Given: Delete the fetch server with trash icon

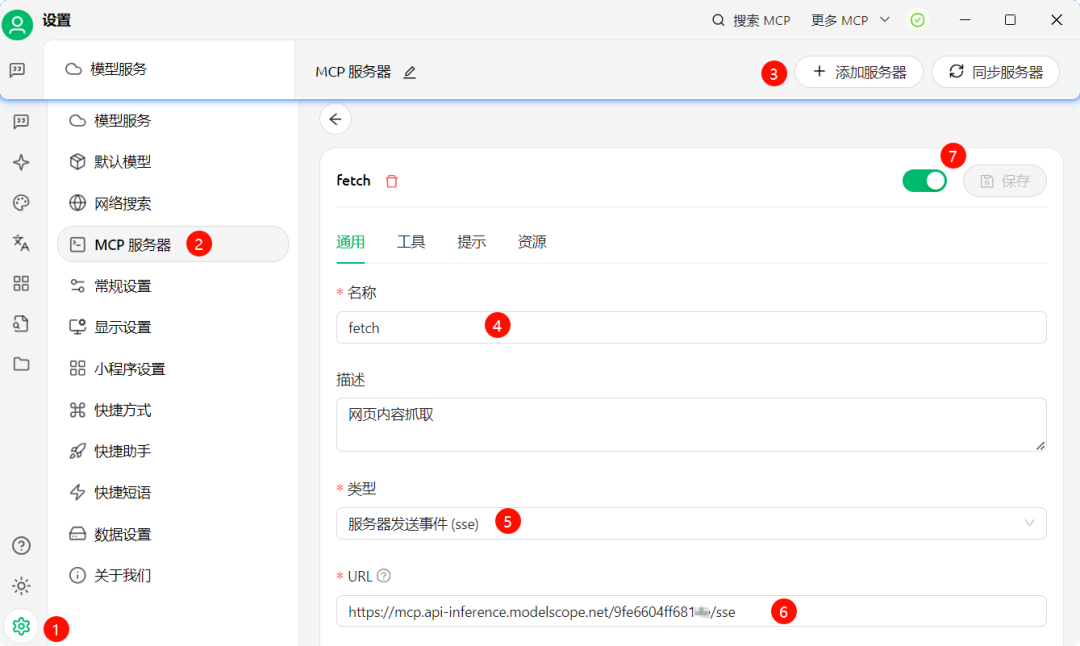Looking at the screenshot, I should pyautogui.click(x=392, y=181).
